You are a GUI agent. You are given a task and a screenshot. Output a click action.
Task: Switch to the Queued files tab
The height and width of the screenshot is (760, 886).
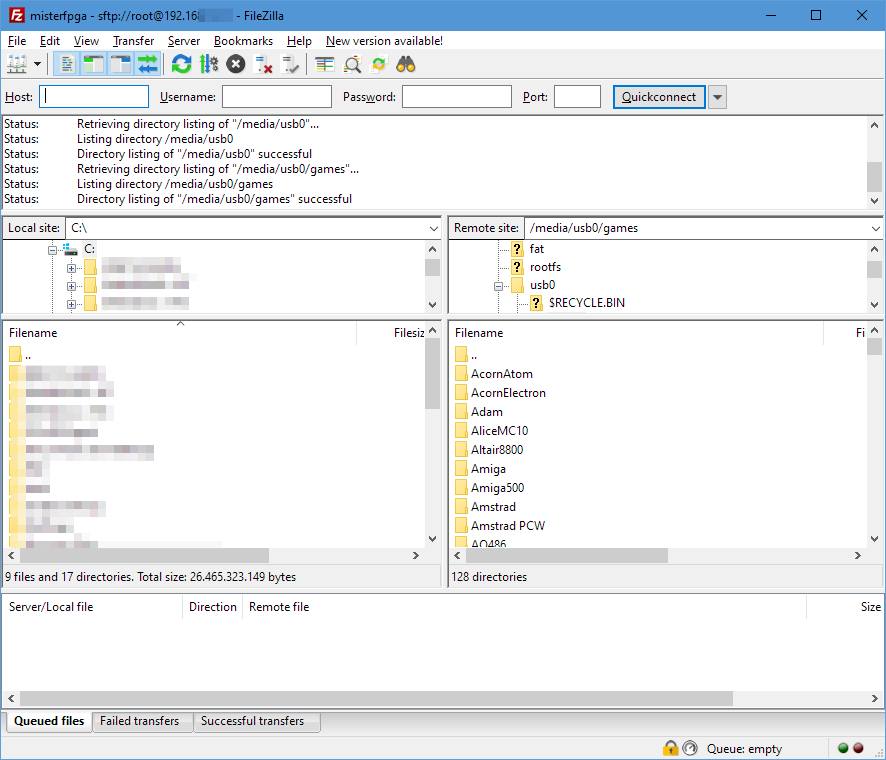49,721
